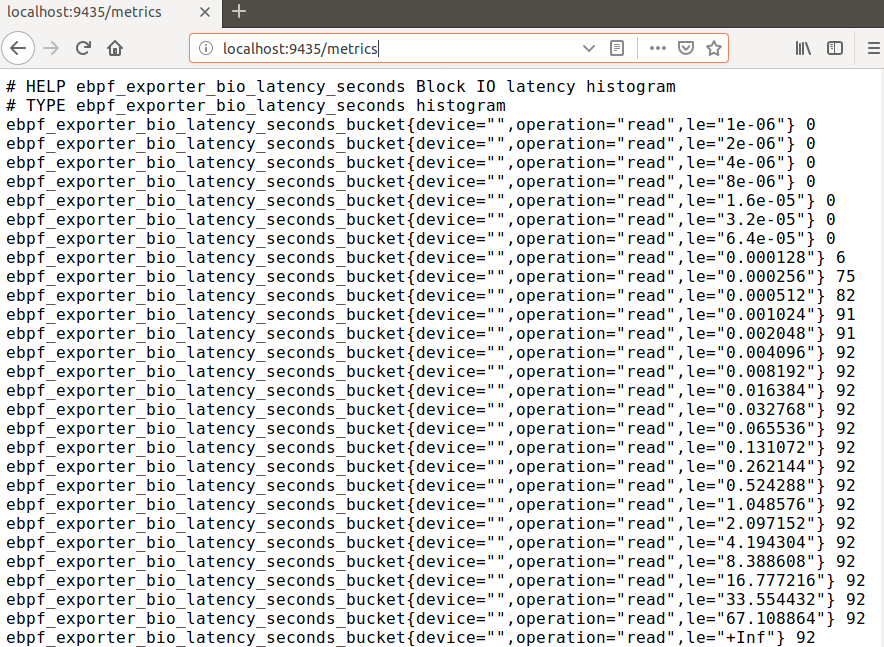Open the Firefox hamburger menu
The width and height of the screenshot is (884, 647).
[872, 47]
